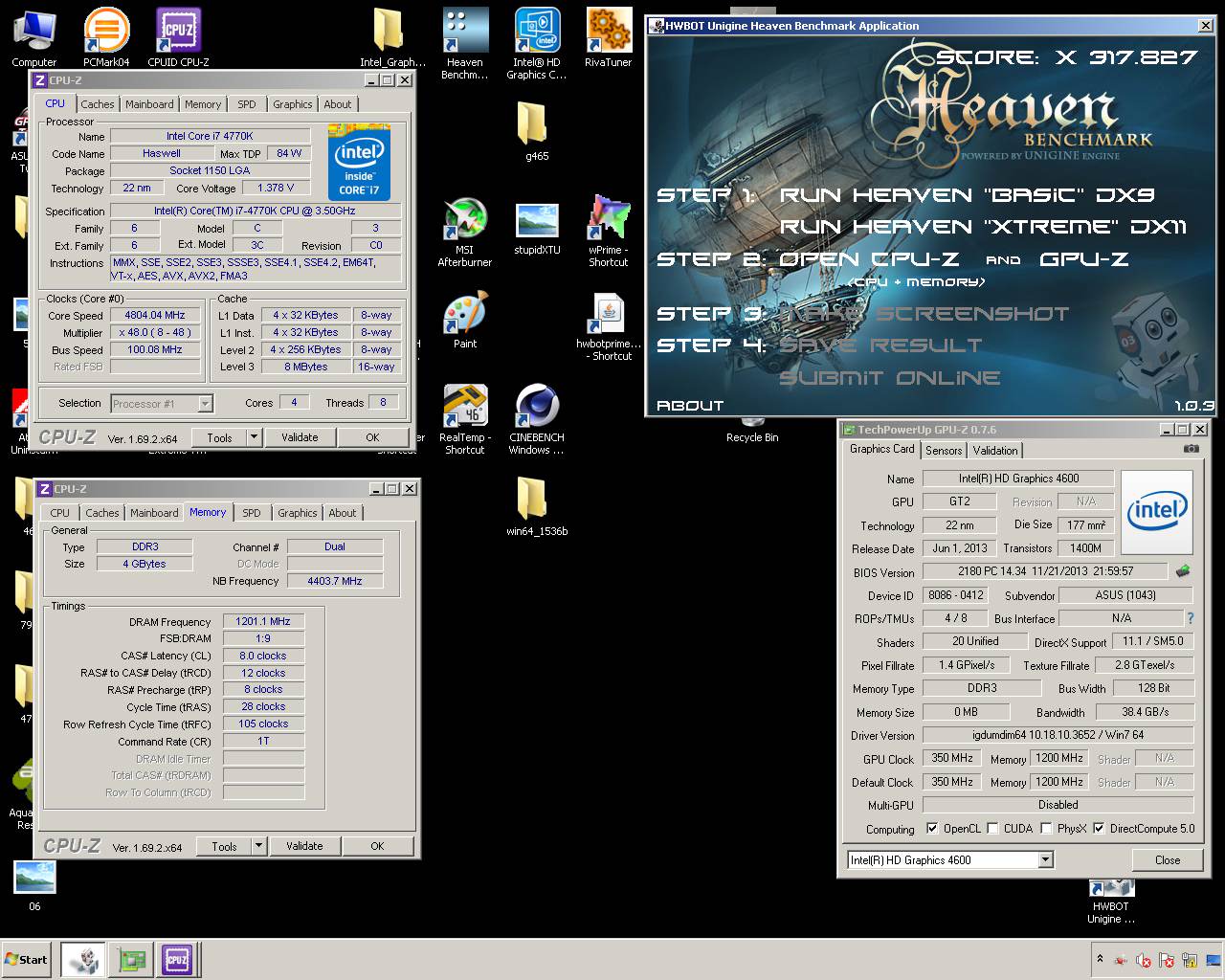1225x980 pixels.
Task: Launch MSI Afterburner shortcut
Action: (465, 231)
